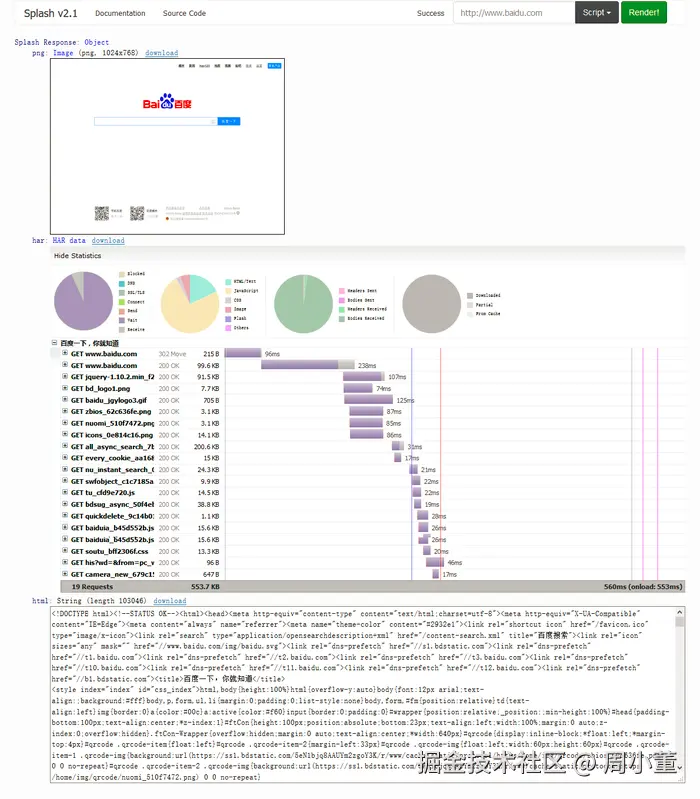The image size is (700, 799).
Task: Expand the icons_0e814c16.png request row
Action: [65, 435]
